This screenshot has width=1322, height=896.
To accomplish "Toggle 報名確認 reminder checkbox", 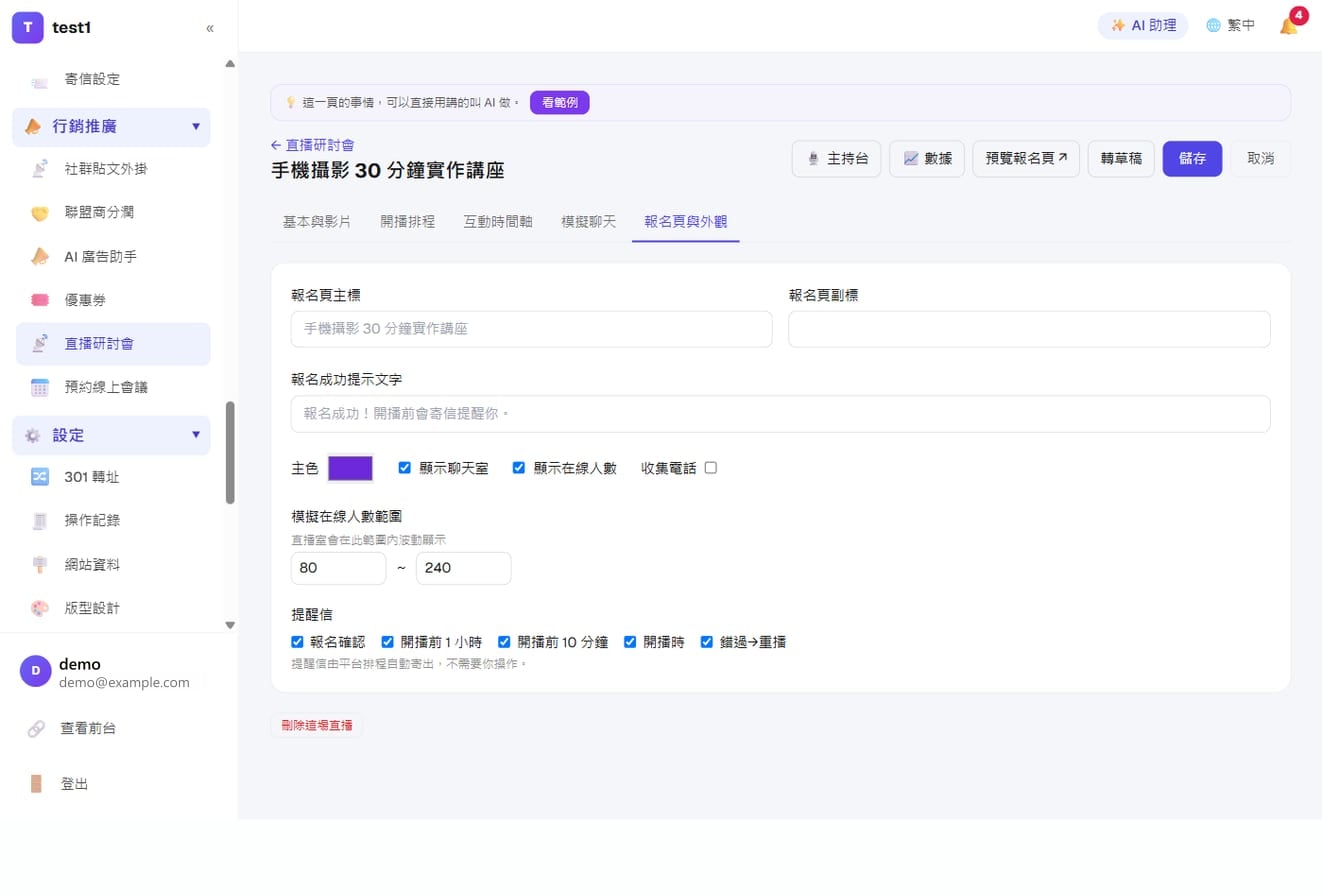I will [297, 642].
